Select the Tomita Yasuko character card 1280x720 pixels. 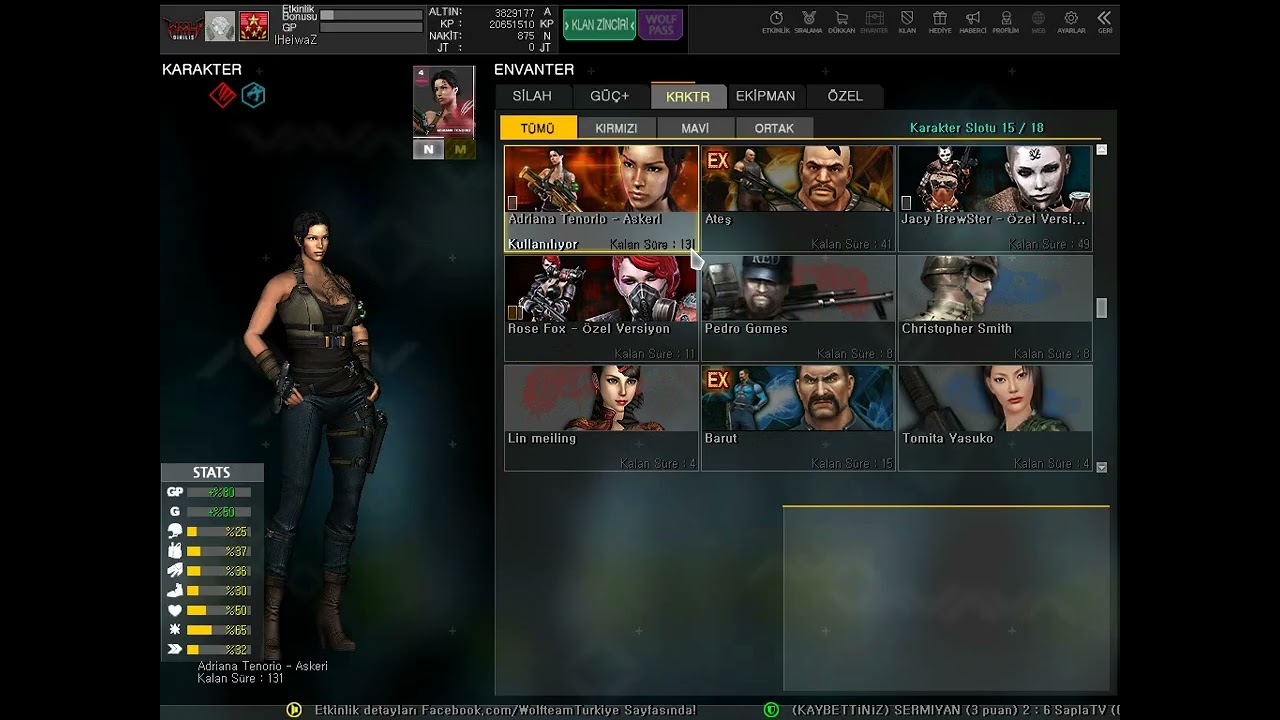pos(995,417)
